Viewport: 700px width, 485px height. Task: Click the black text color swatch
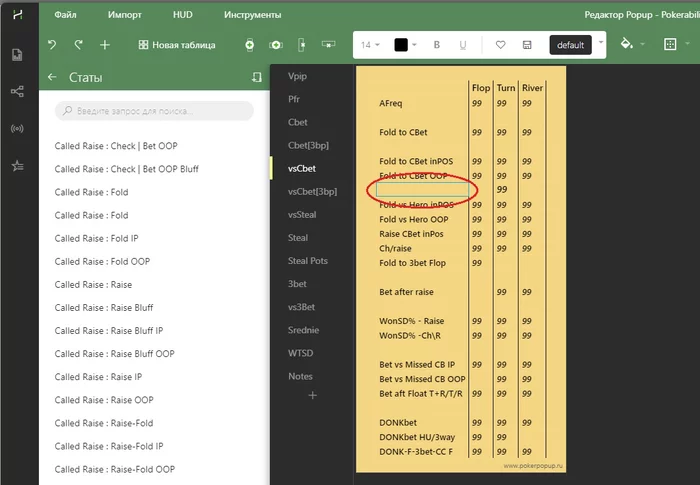[401, 45]
